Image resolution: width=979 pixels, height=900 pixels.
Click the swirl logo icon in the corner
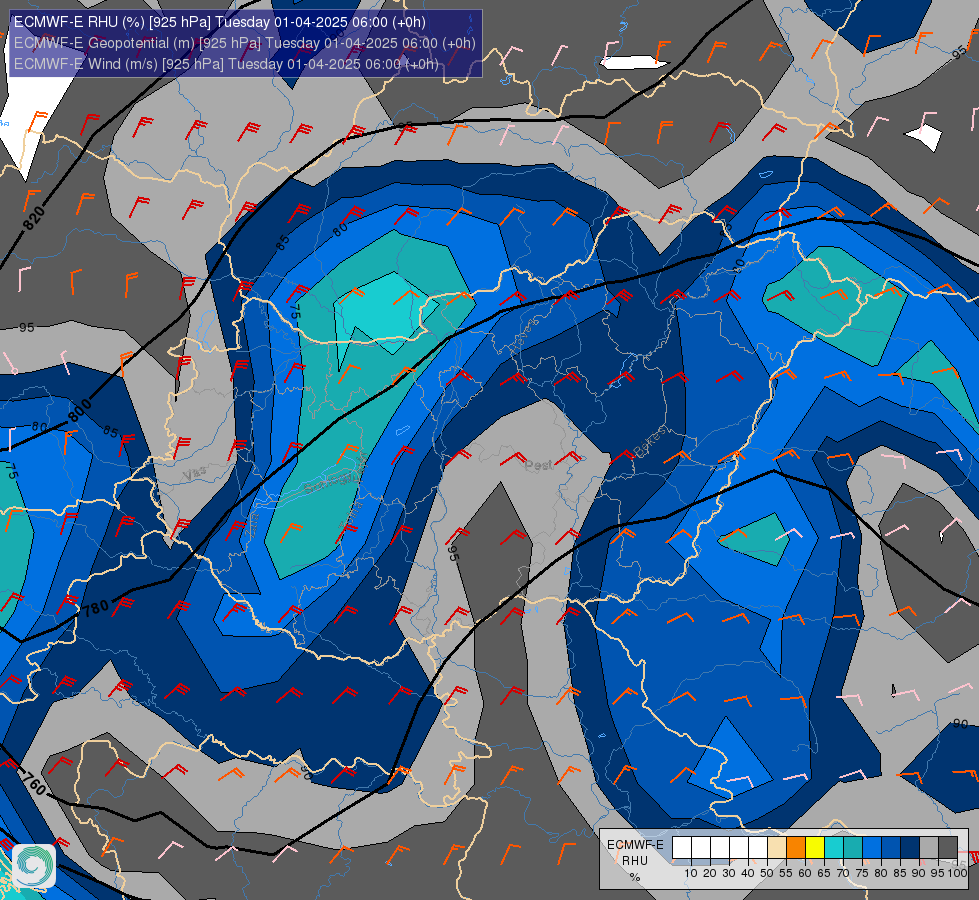pos(34,866)
